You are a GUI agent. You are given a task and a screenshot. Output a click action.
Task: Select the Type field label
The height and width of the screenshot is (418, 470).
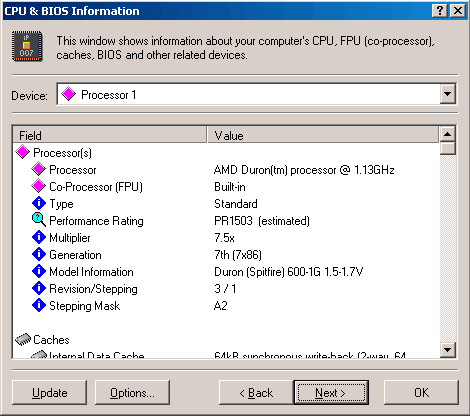[x=61, y=204]
